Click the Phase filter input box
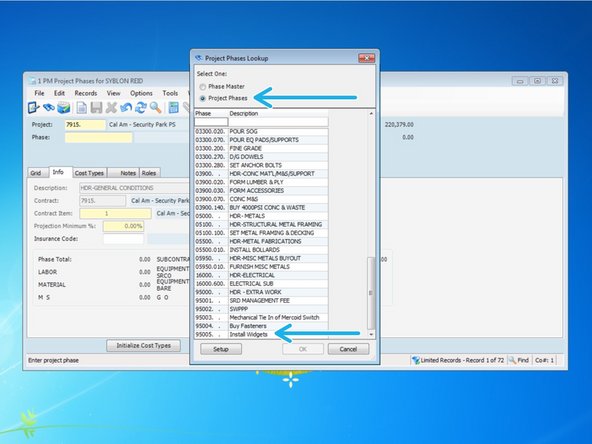The image size is (592, 444). 211,122
